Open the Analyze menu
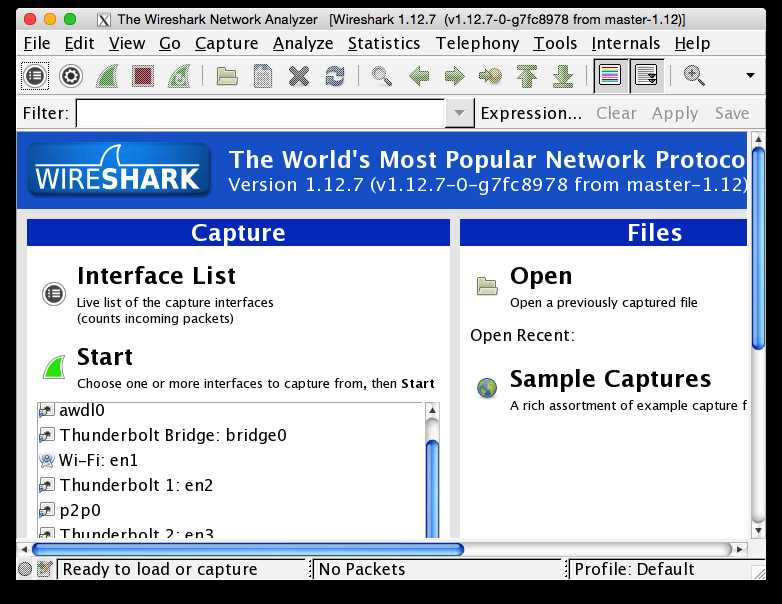Viewport: 782px width, 604px height. pyautogui.click(x=303, y=43)
